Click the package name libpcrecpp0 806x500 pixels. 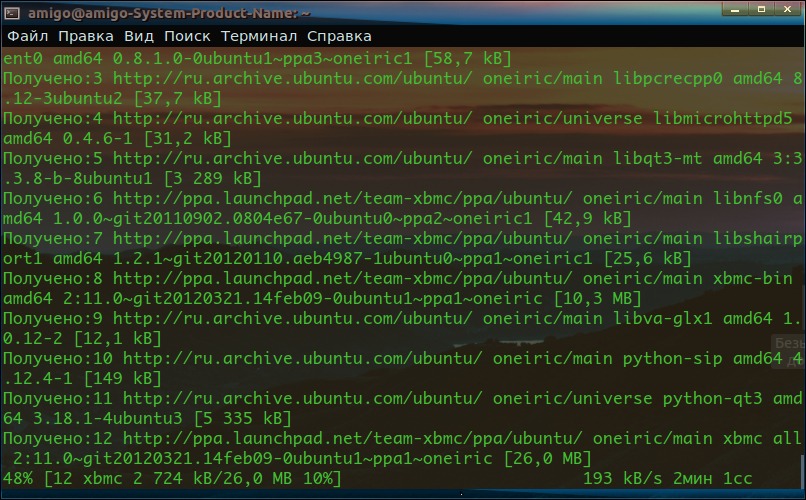tap(668, 78)
